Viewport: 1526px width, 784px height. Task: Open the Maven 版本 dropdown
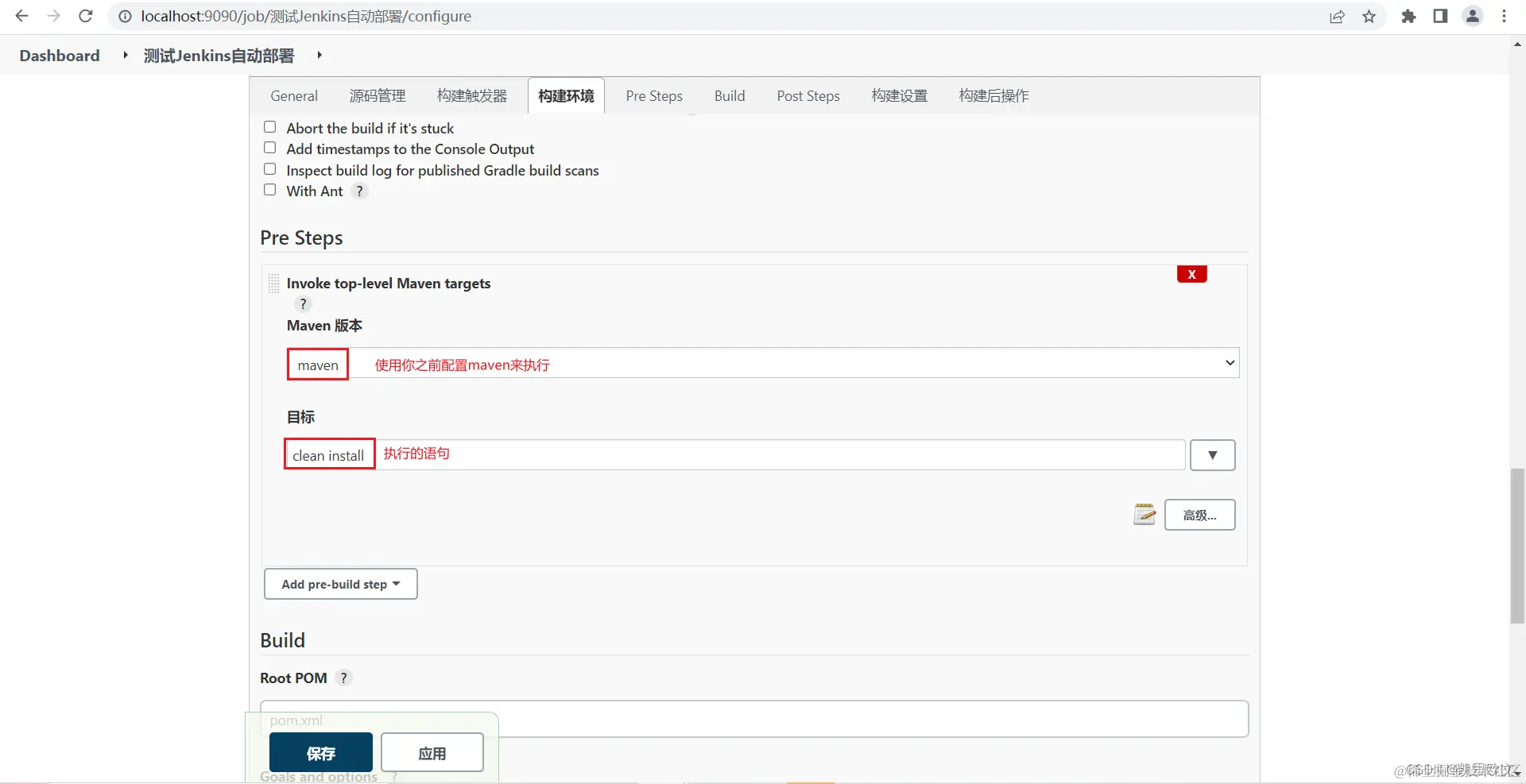763,364
